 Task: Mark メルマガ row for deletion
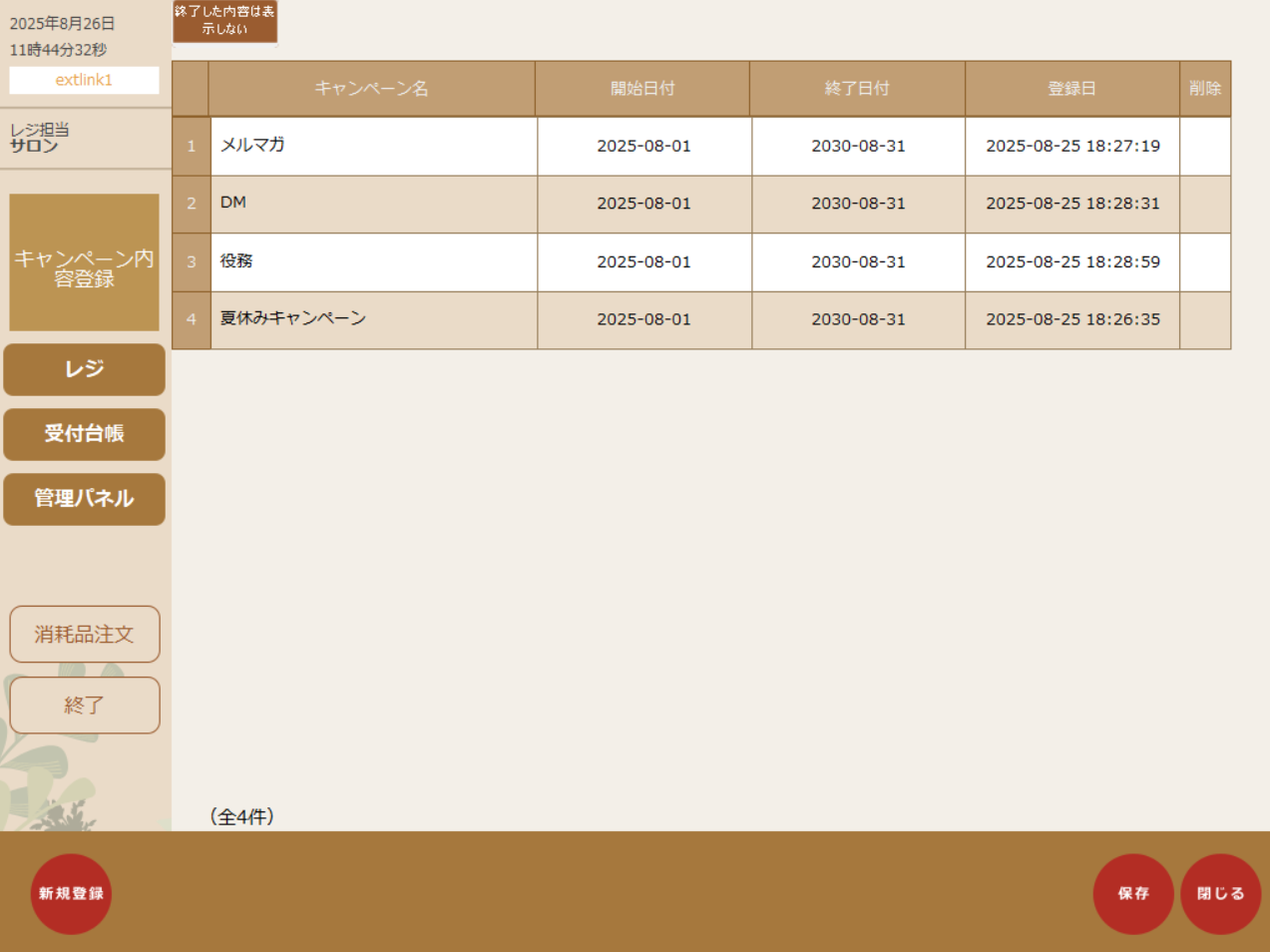1205,146
